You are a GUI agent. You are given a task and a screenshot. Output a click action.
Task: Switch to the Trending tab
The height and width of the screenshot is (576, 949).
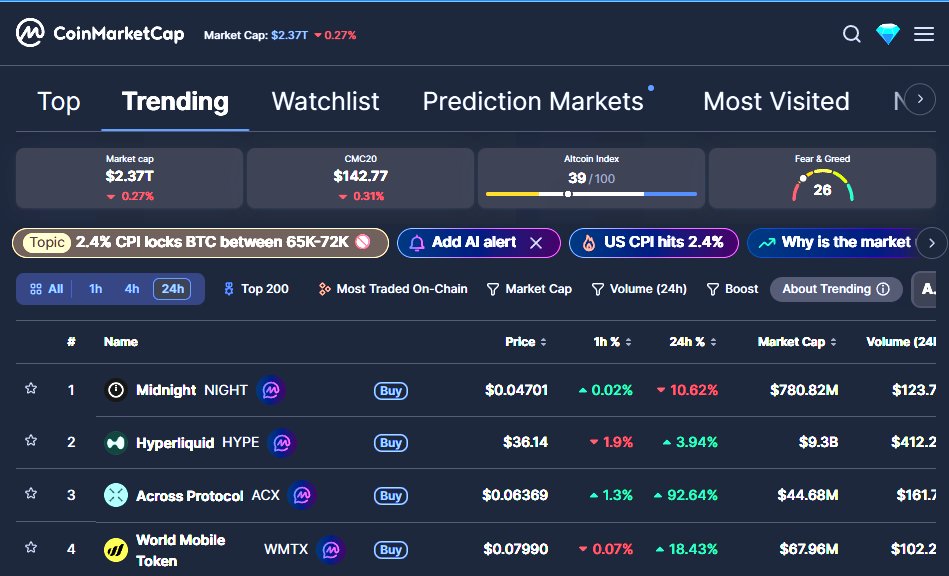176,102
